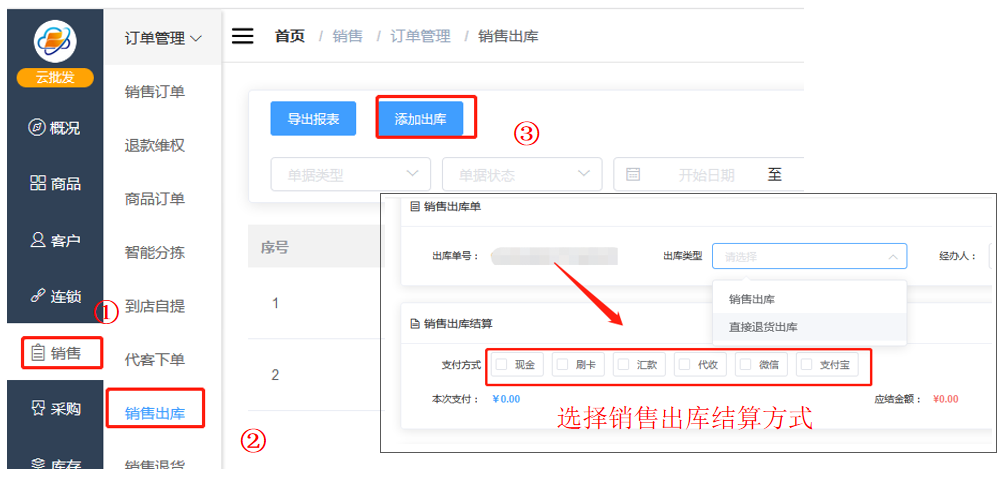The height and width of the screenshot is (481, 1003).
Task: Click the 经办人 label
Action: (958, 256)
